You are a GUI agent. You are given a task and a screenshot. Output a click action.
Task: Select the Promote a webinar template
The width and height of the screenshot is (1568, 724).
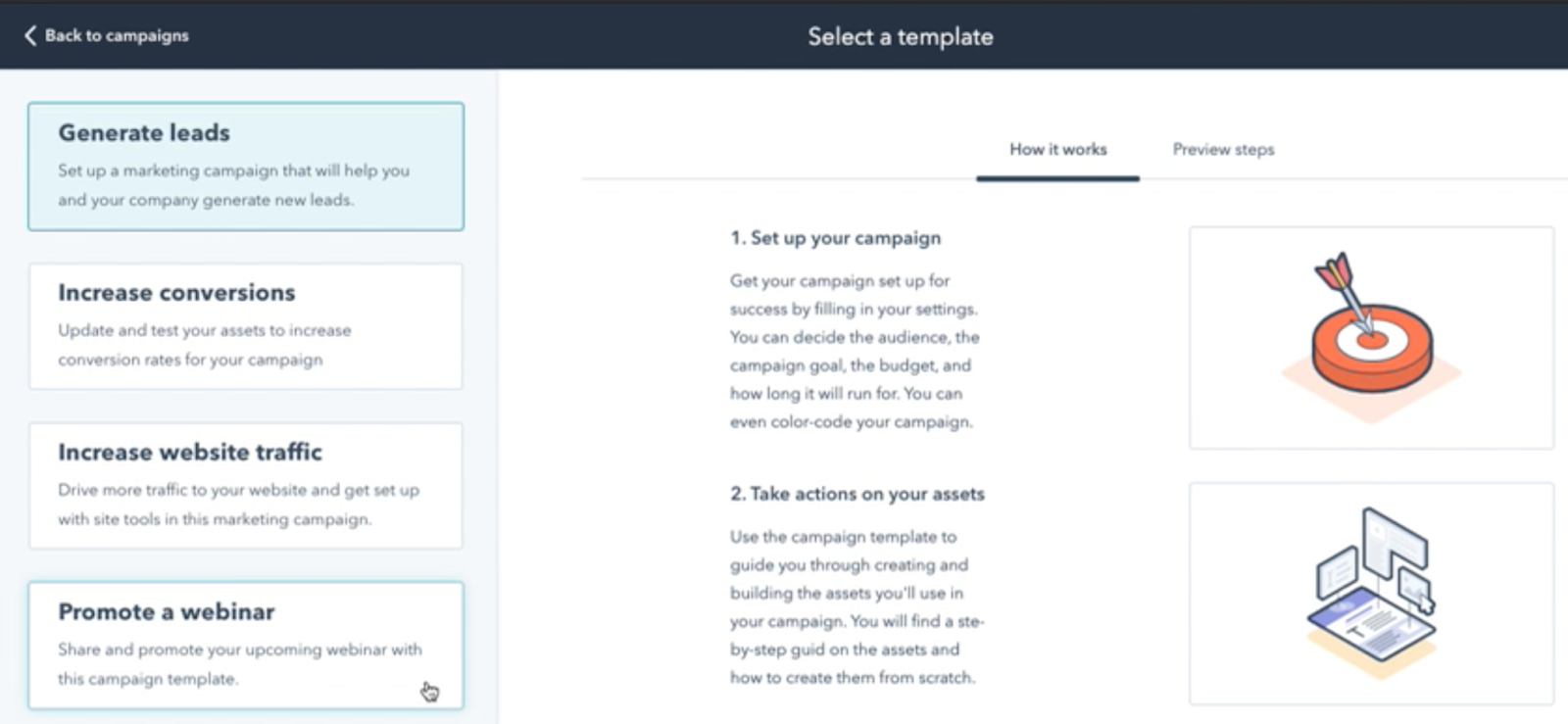pos(246,646)
